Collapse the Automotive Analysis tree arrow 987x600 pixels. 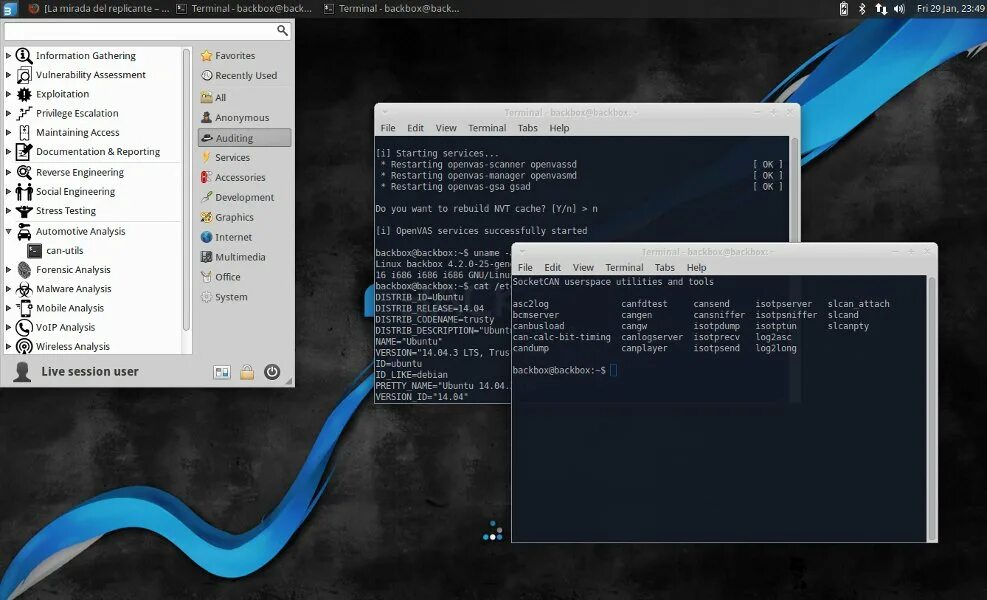[x=8, y=232]
